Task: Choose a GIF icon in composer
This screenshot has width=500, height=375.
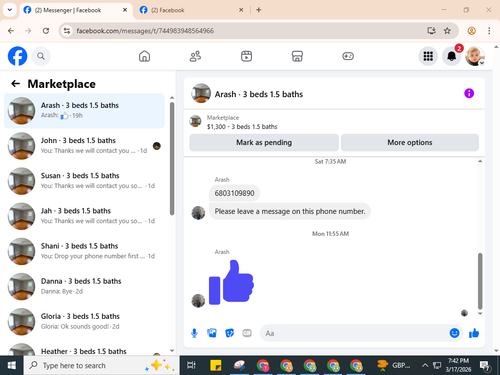Action: coord(247,333)
